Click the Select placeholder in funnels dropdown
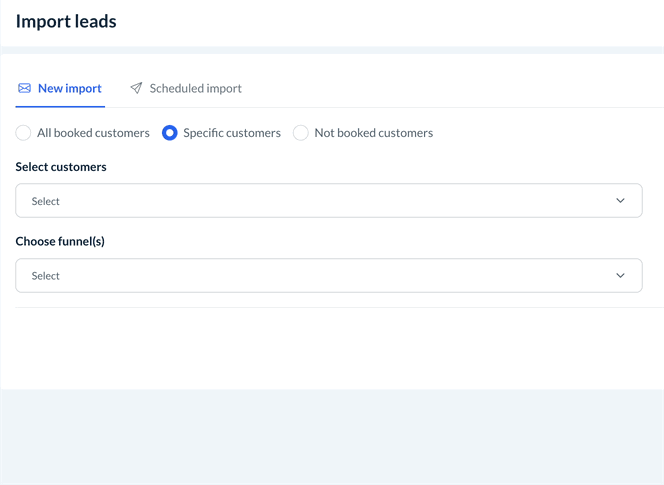The image size is (664, 485). [x=46, y=276]
